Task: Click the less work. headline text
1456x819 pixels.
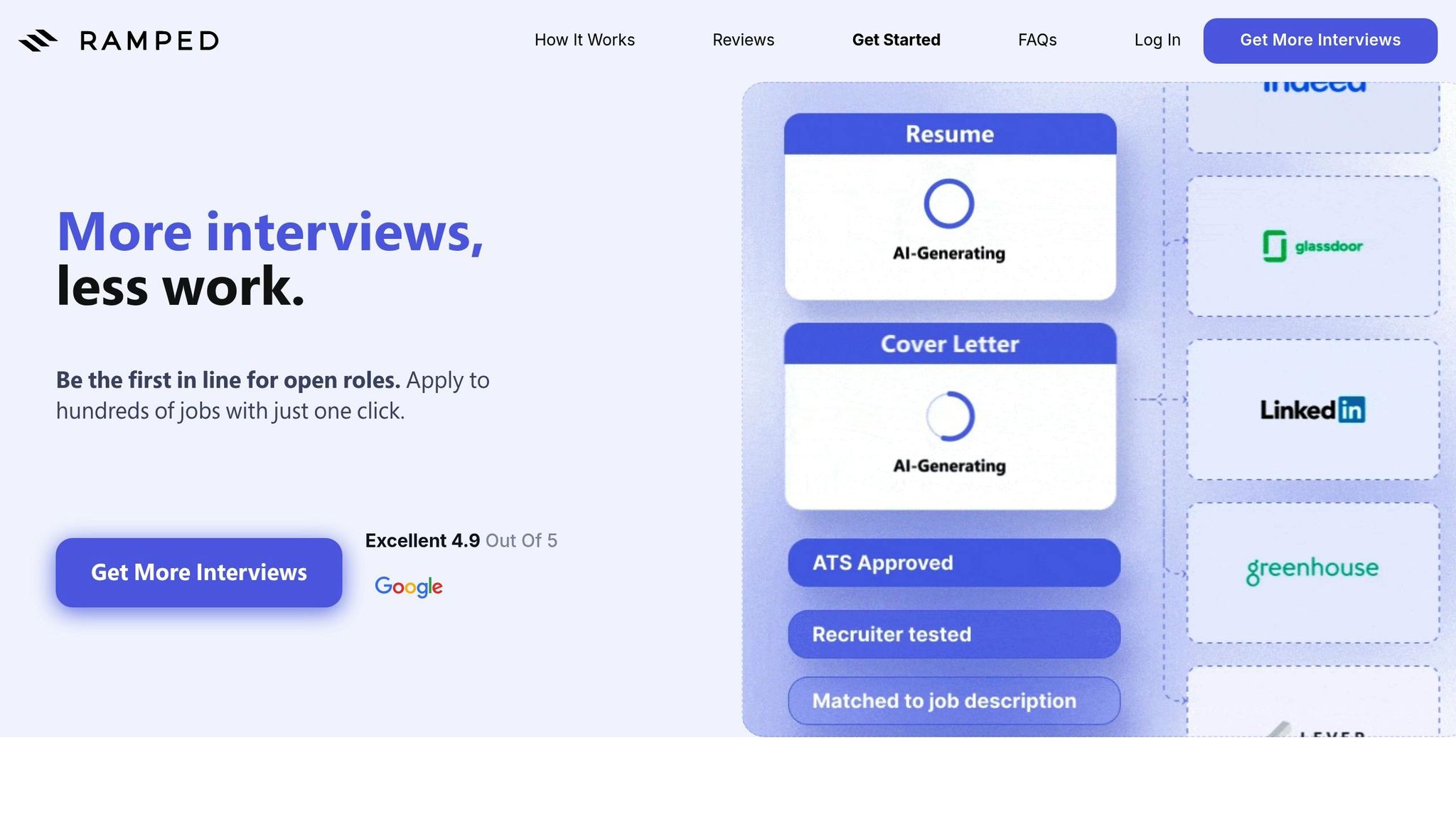Action: 181,287
